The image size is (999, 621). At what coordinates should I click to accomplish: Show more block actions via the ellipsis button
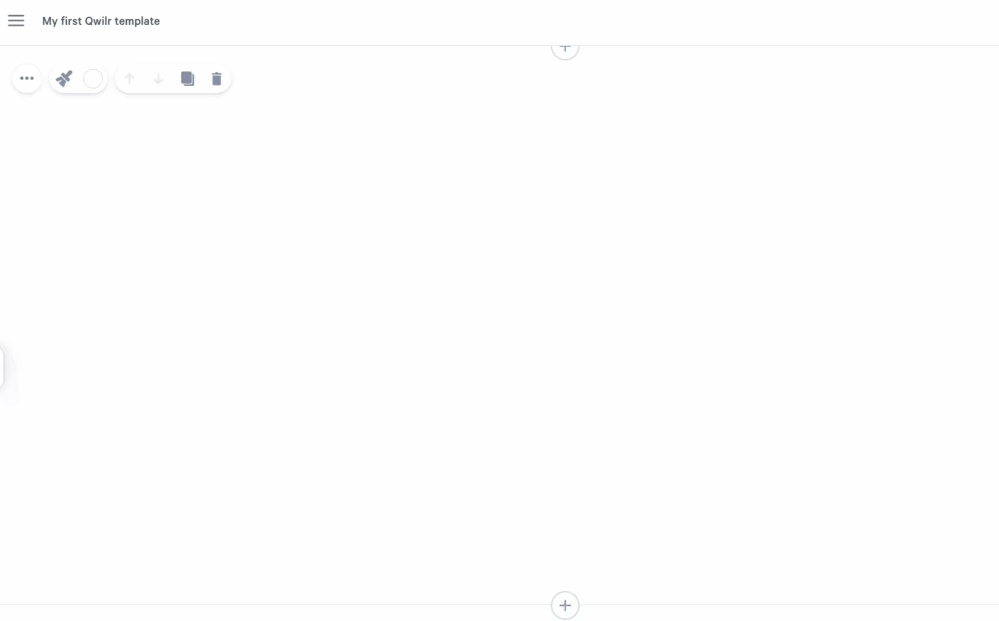27,78
